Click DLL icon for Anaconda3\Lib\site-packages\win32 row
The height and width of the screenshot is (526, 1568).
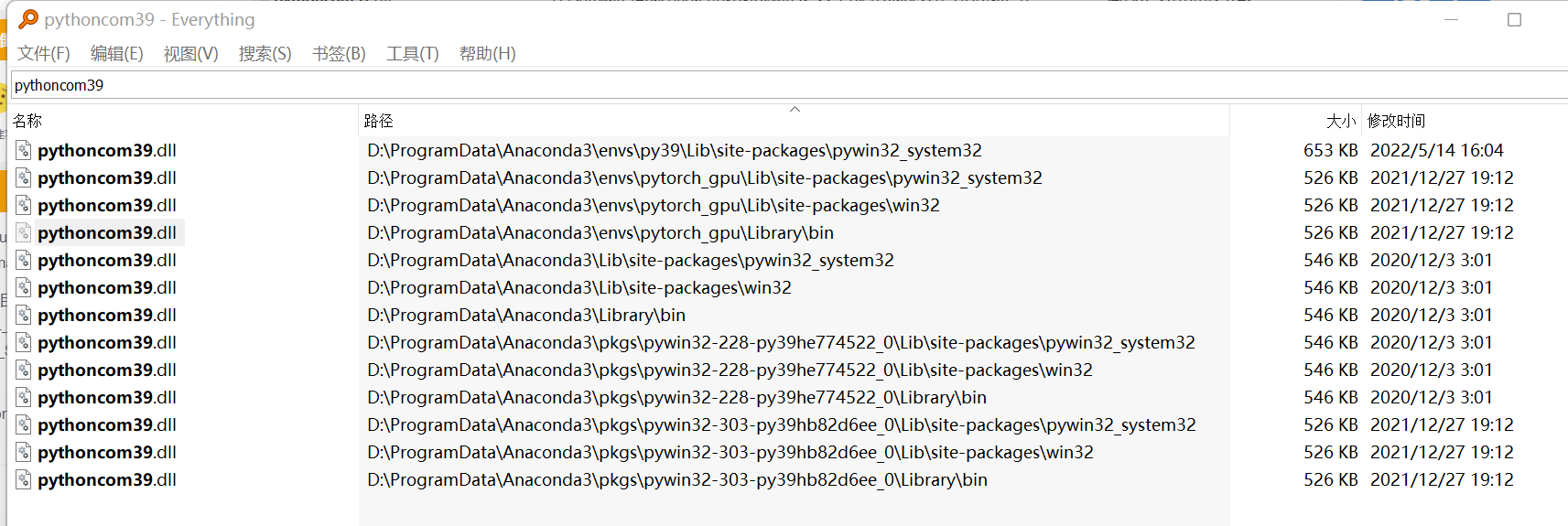(x=24, y=287)
